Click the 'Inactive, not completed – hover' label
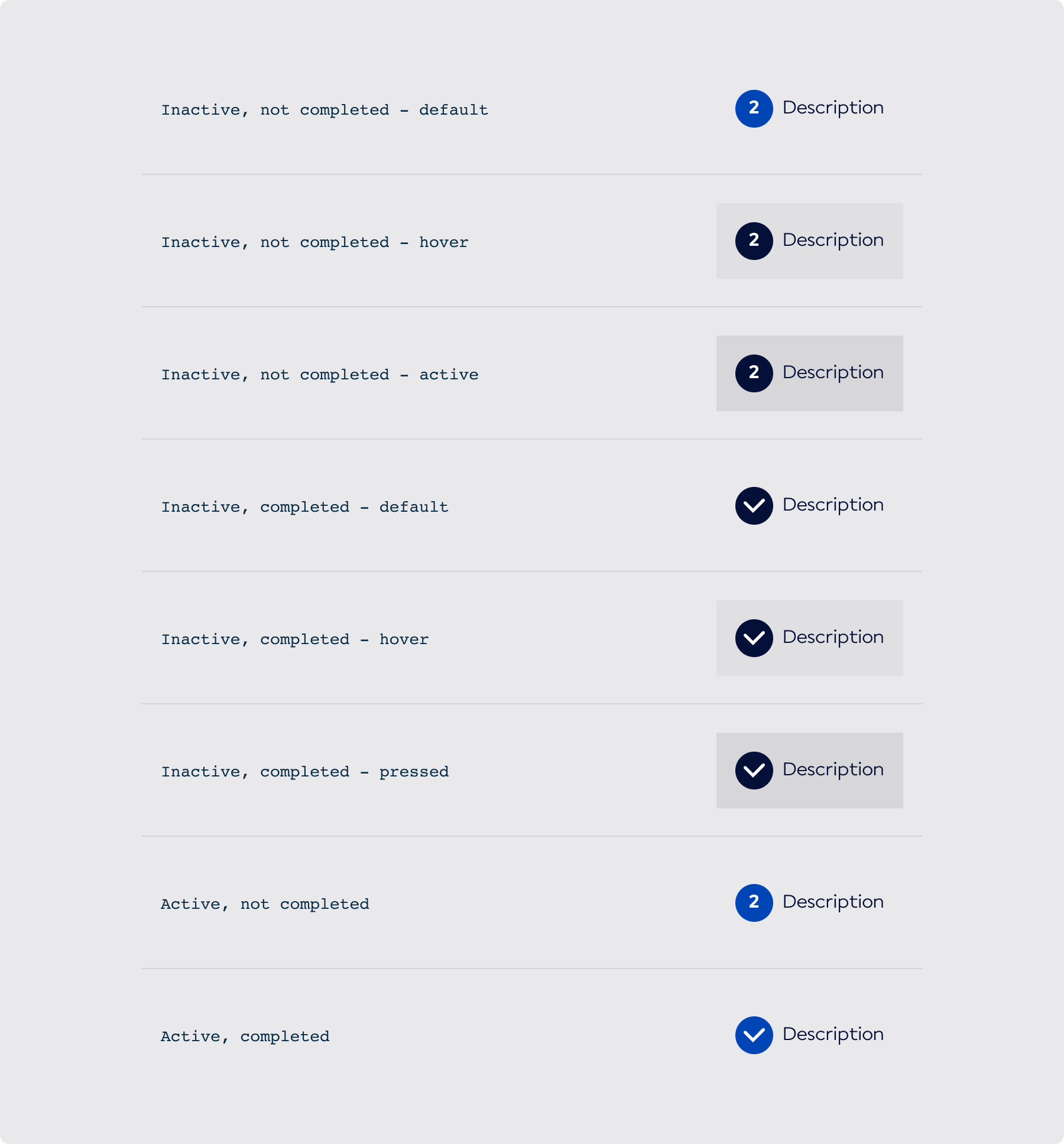 point(314,243)
